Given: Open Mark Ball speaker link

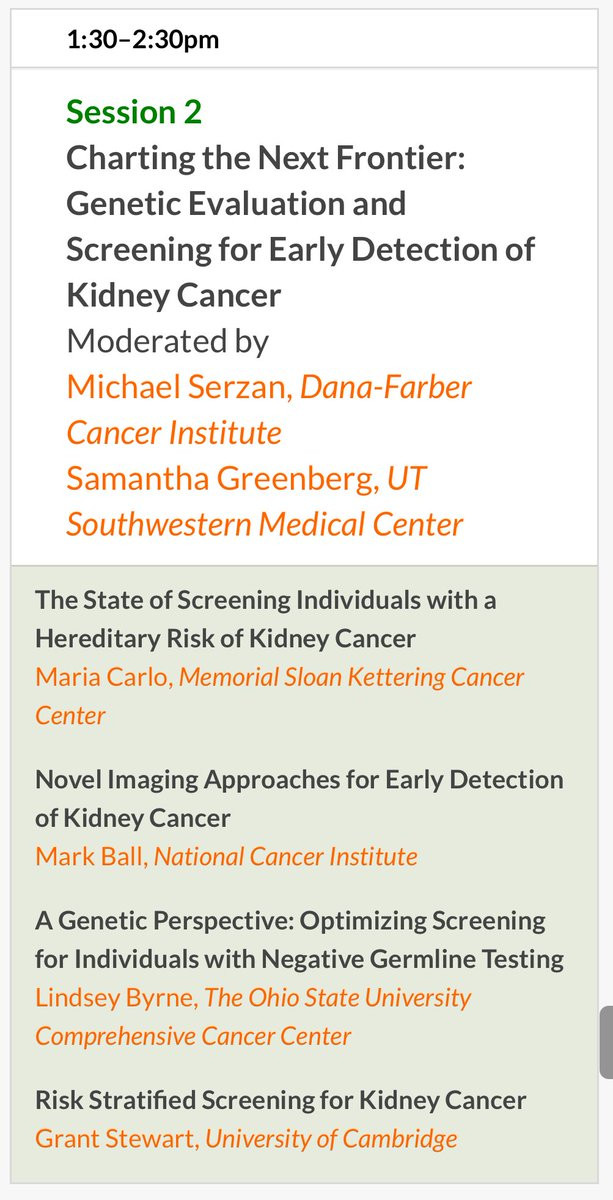Looking at the screenshot, I should click(x=91, y=857).
